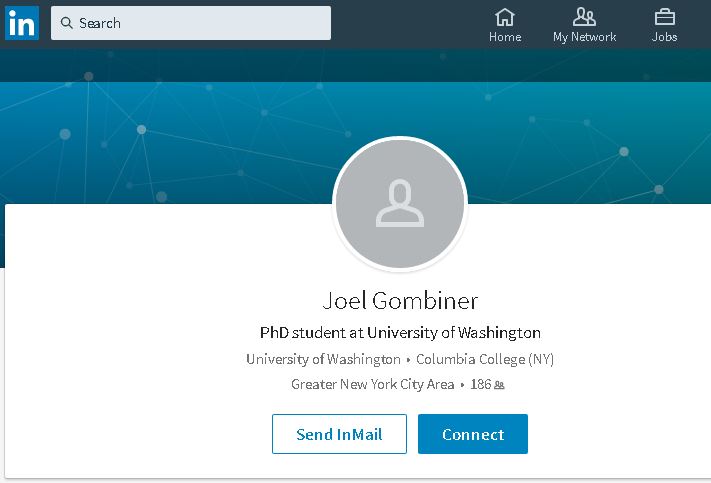Screen dimensions: 711x483
Task: Open the Jobs navigation label
Action: [x=664, y=37]
